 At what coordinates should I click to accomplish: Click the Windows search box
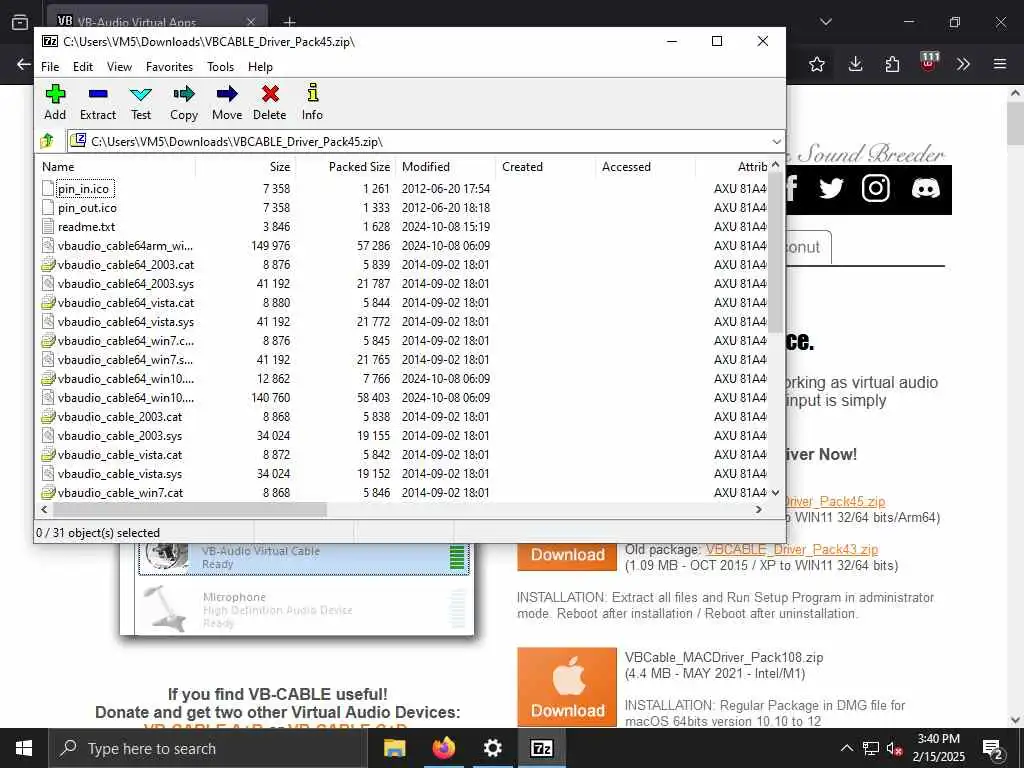[x=206, y=748]
